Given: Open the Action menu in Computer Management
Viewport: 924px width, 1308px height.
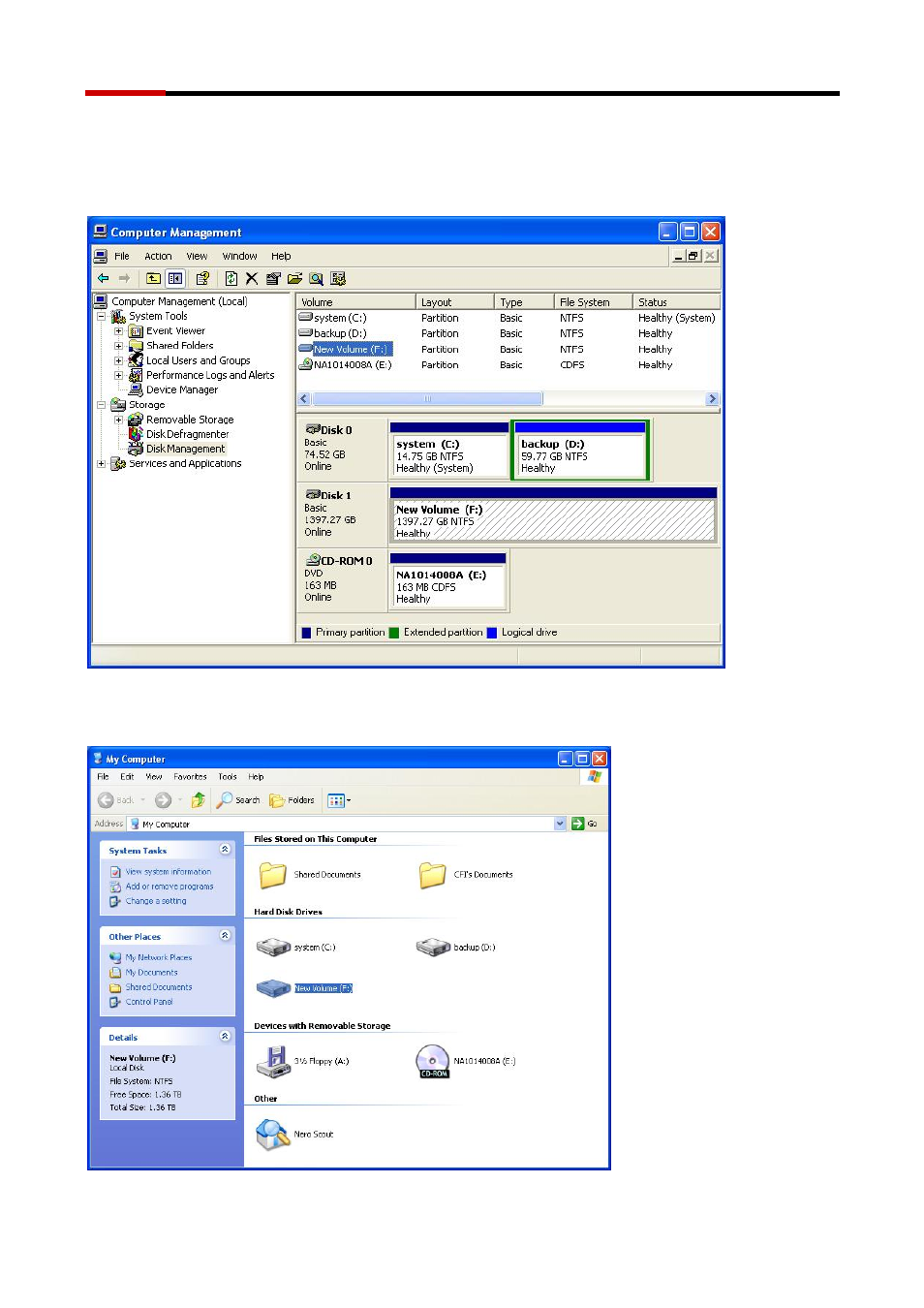Looking at the screenshot, I should (x=158, y=257).
